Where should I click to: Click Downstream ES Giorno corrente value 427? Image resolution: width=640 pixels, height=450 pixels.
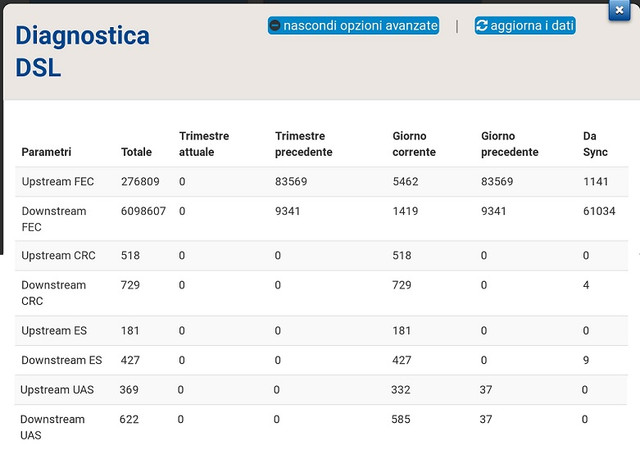click(x=402, y=360)
